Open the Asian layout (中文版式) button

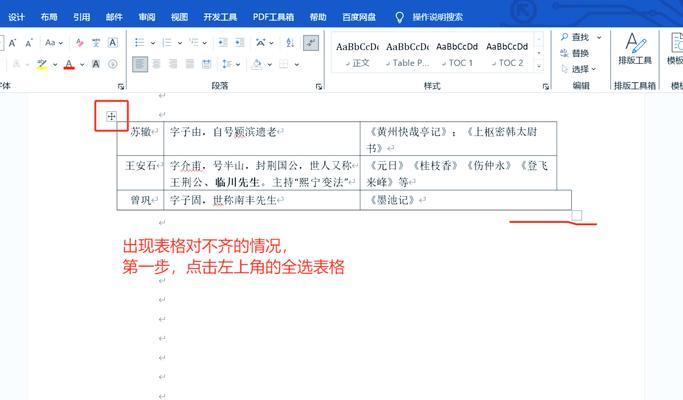(264, 43)
